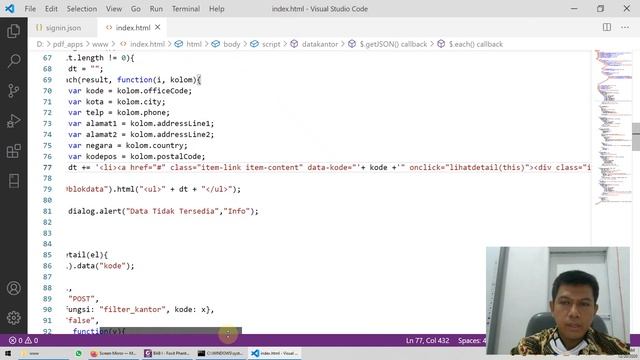640x360 pixels.
Task: Click line number 69 in the gutter
Action: (47, 80)
